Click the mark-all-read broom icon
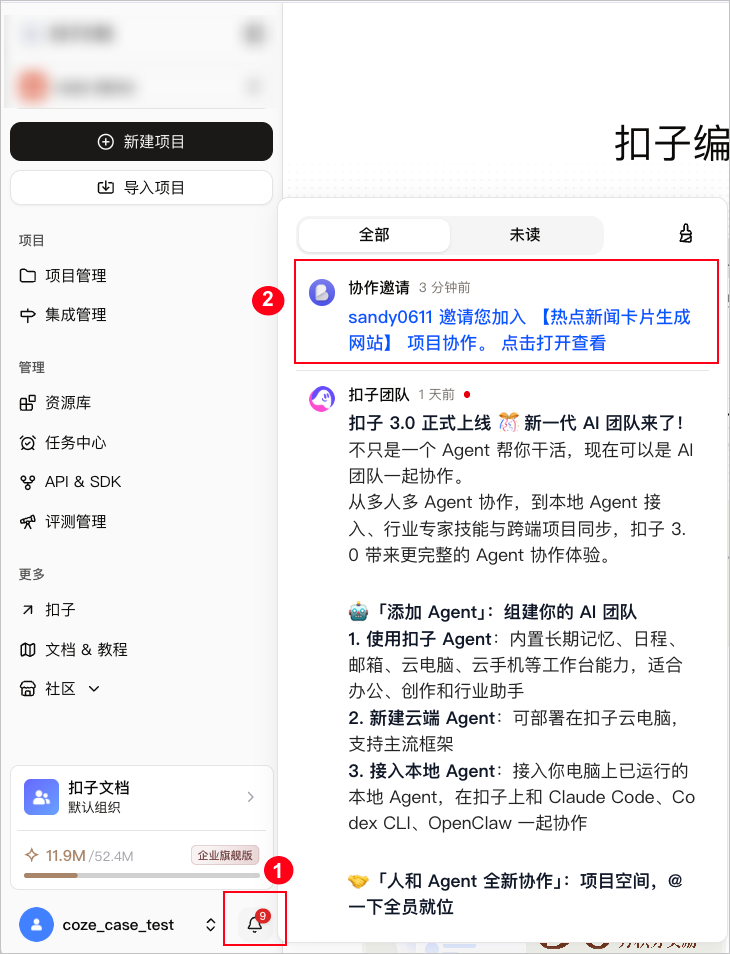This screenshot has height=954, width=730. coord(686,234)
